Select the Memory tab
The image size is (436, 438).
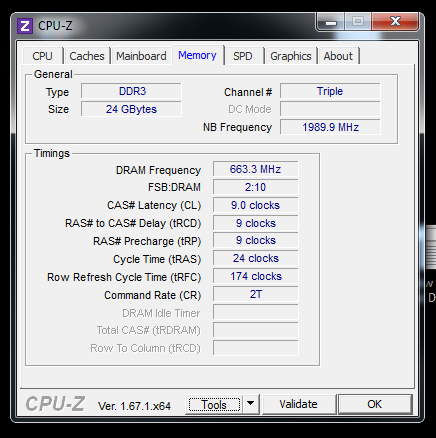(197, 55)
